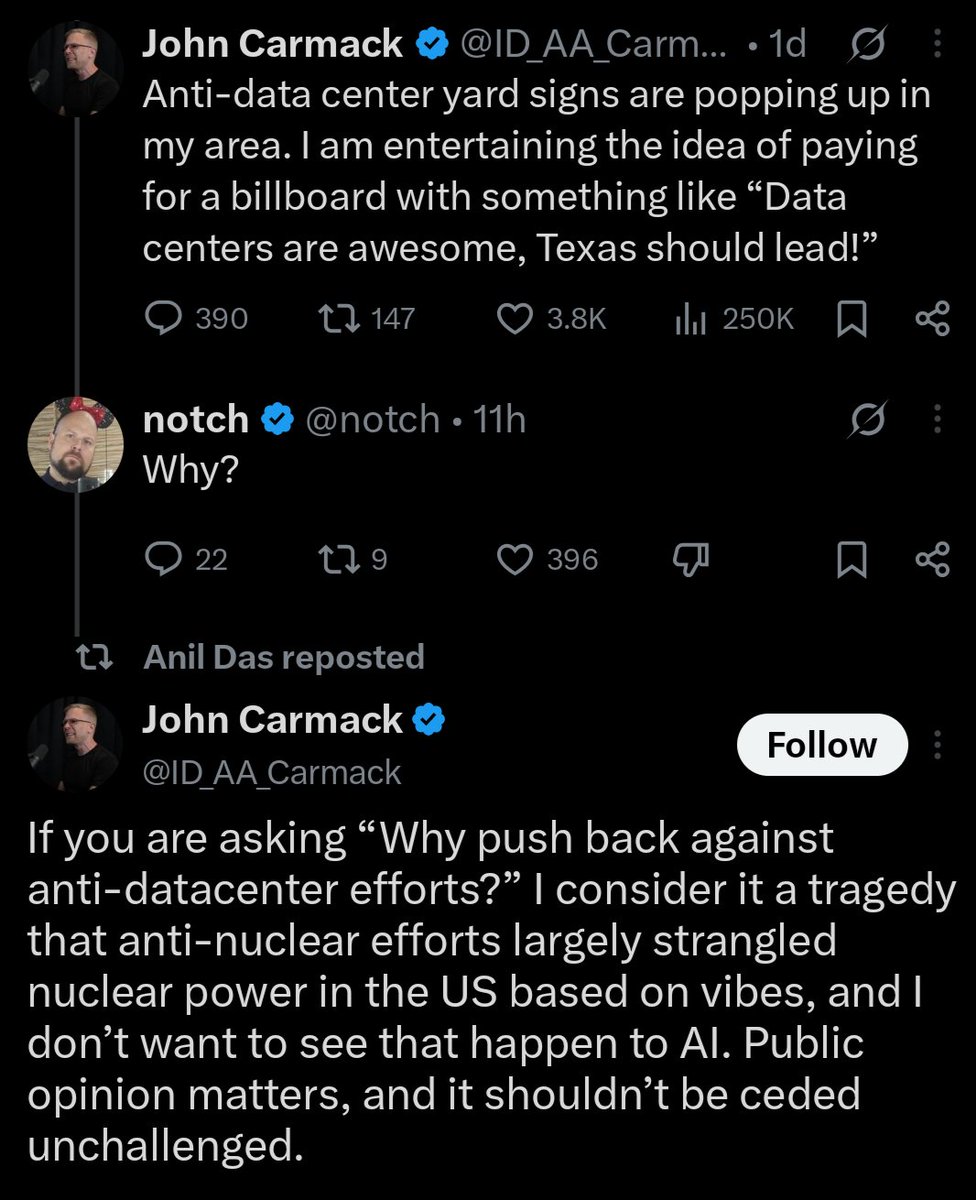Retweet the data center billboard tweet

point(364,319)
